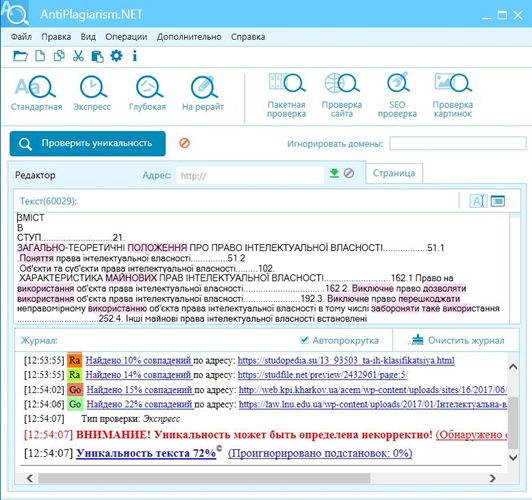The width and height of the screenshot is (532, 500).
Task: Click journal scroll right arrow
Action: pyautogui.click(x=493, y=478)
